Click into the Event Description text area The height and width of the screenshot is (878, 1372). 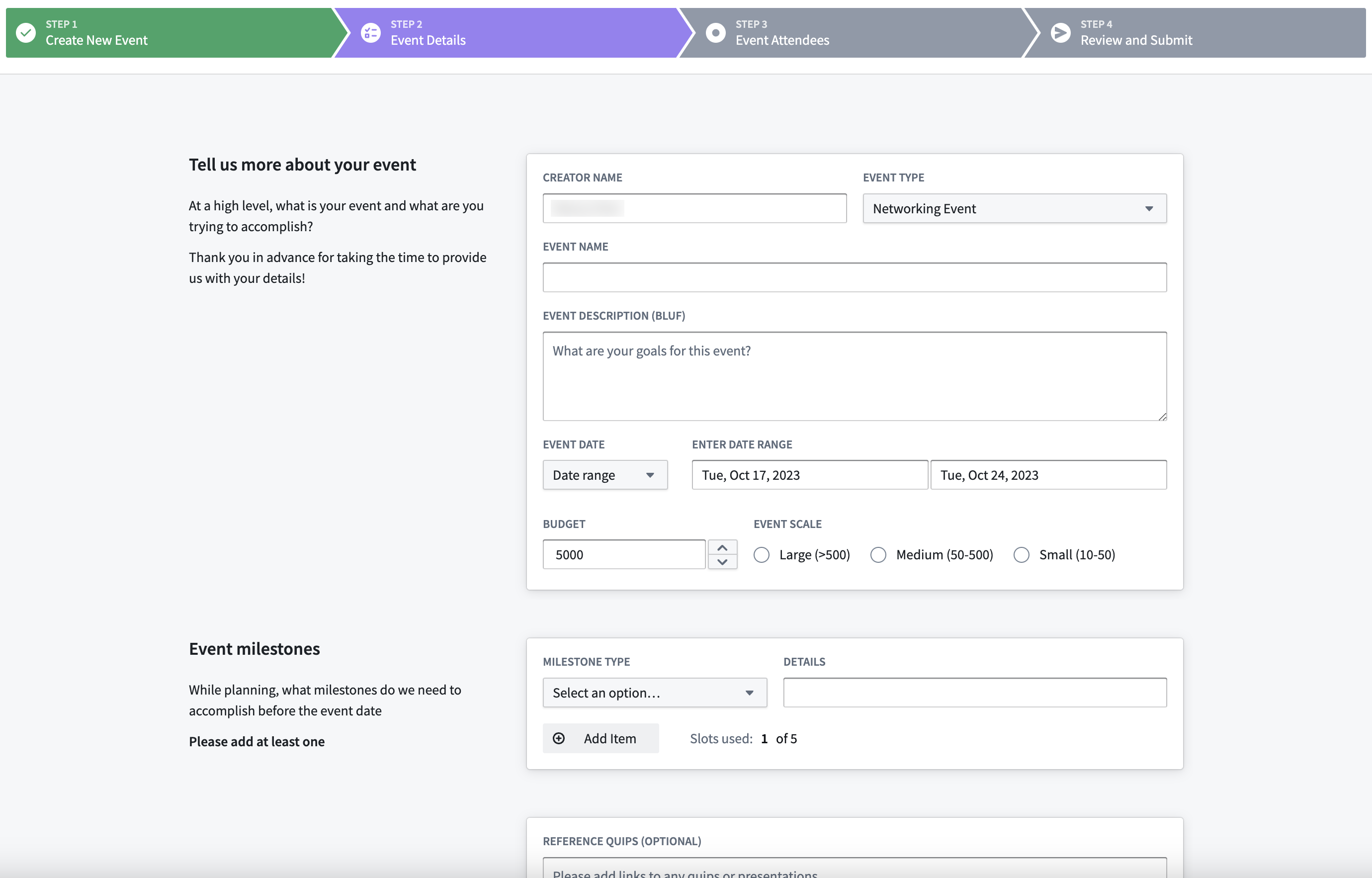[855, 376]
